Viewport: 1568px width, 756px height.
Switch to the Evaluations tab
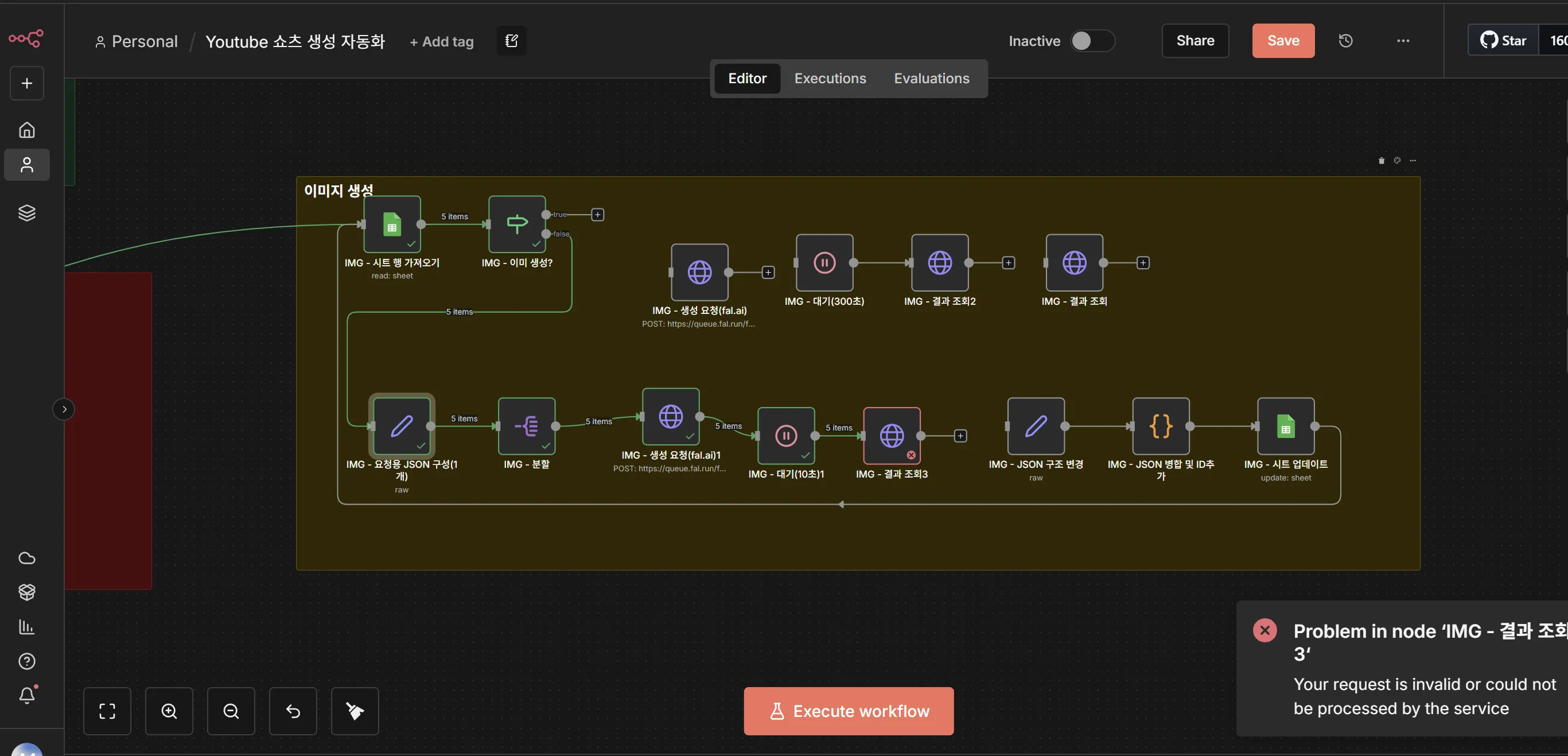[931, 79]
